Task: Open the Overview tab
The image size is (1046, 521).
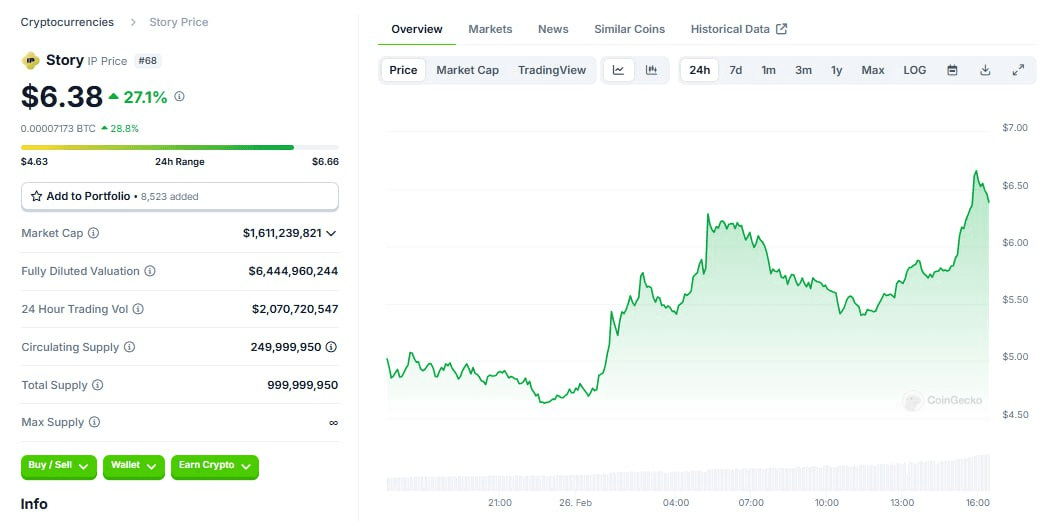Action: coord(417,29)
